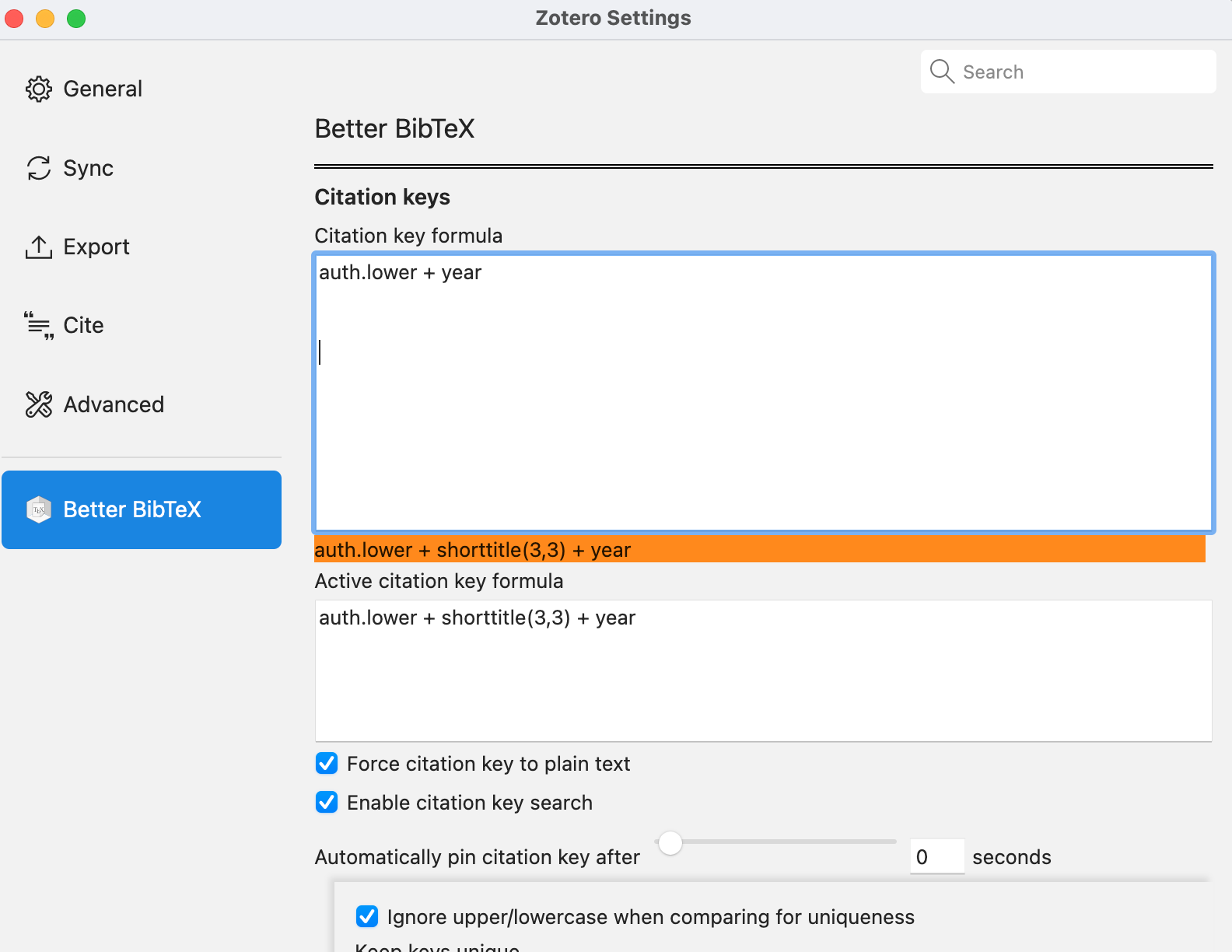Viewport: 1232px width, 952px height.
Task: Click inside the Citation key formula editor
Action: click(763, 393)
